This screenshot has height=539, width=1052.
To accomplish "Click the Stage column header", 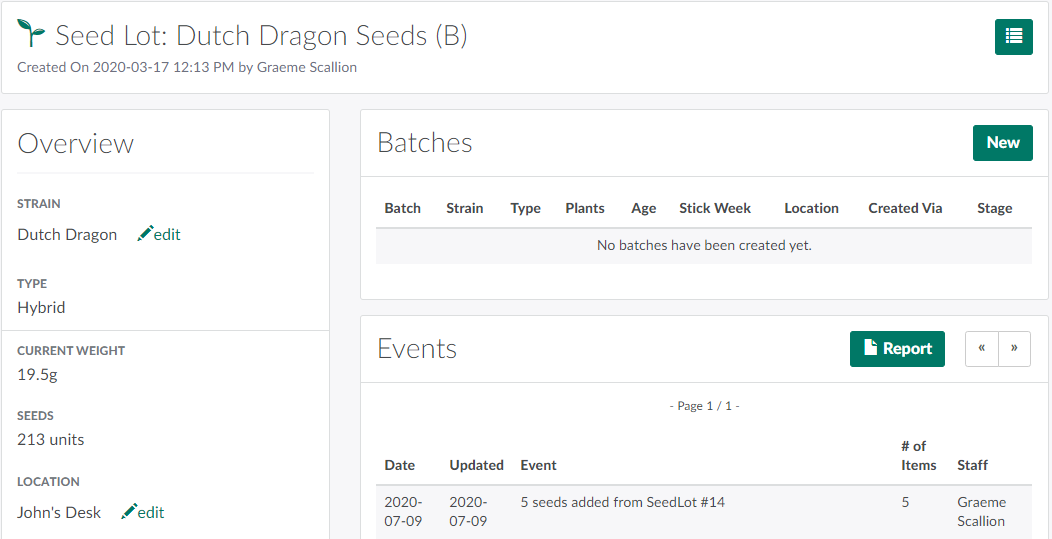I will pos(994,208).
